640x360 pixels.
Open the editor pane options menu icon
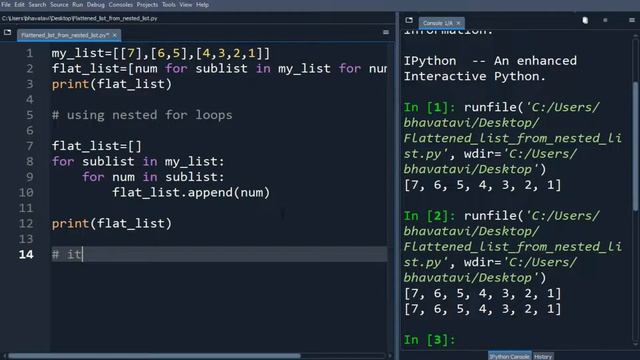(386, 32)
